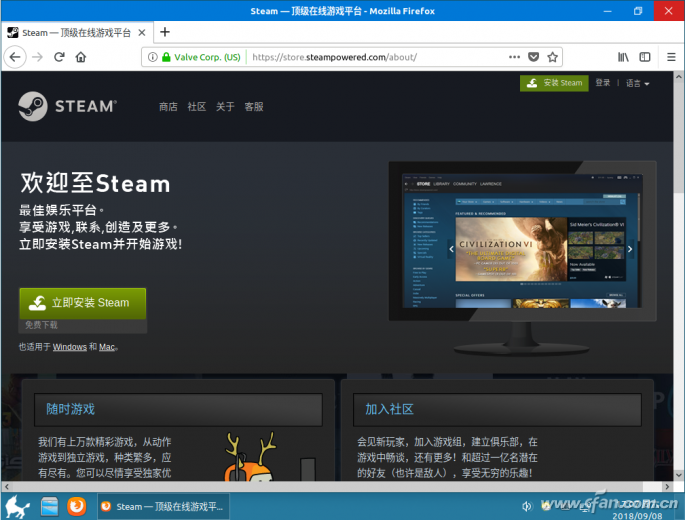Open the taskbar start menu animal icon
Viewport: 685px width, 520px height.
pyautogui.click(x=17, y=506)
